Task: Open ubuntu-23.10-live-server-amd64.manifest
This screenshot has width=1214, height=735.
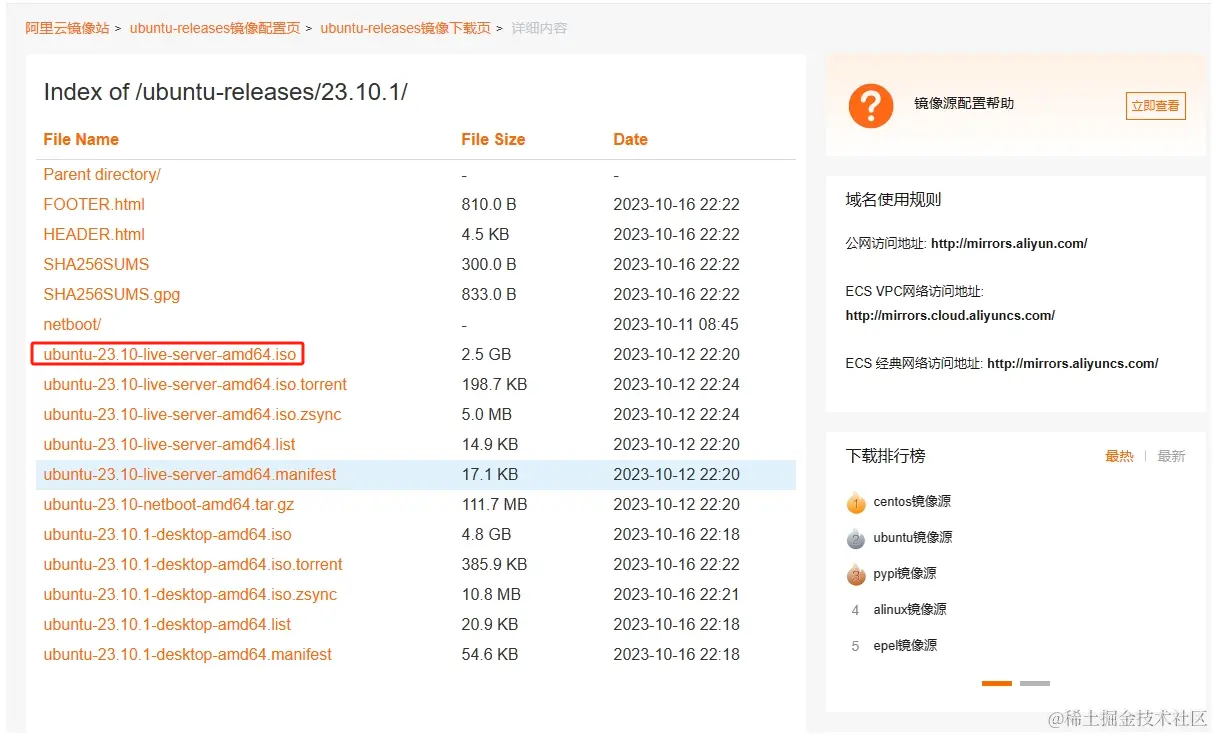Action: click(x=190, y=474)
